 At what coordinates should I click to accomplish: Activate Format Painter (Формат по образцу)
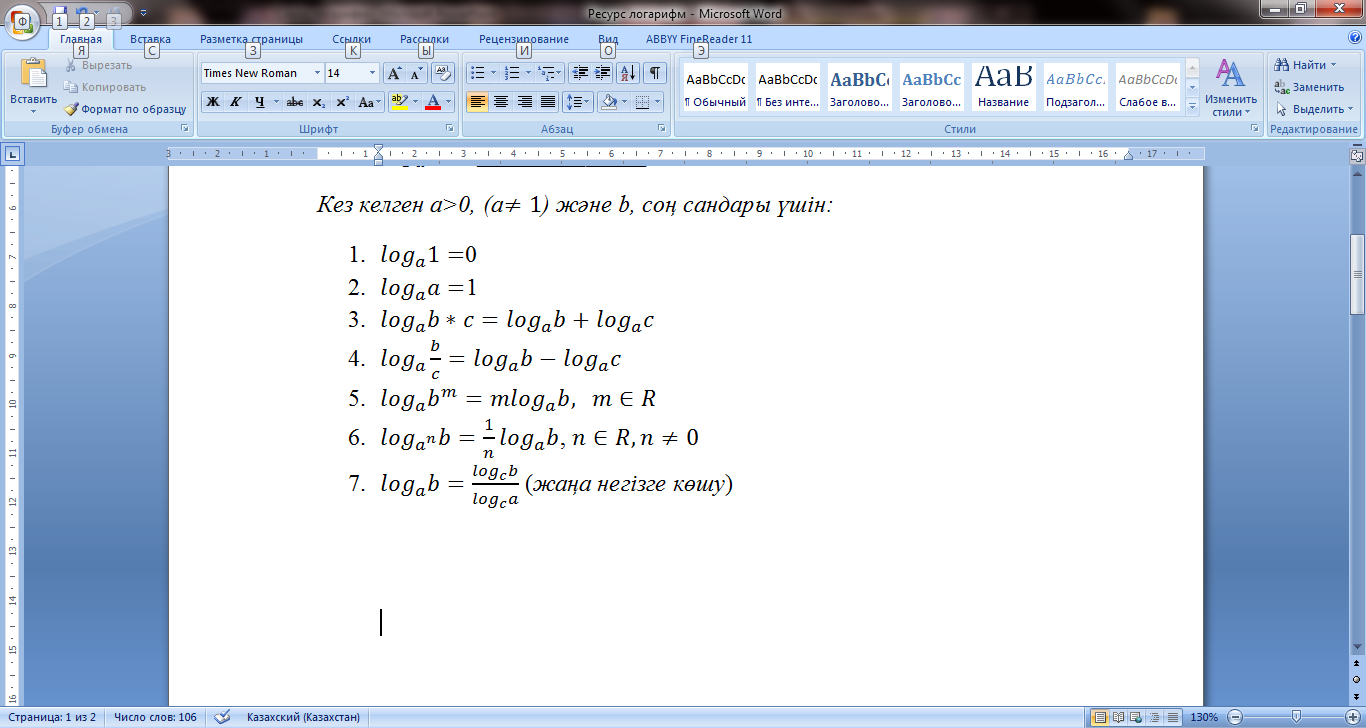pos(125,109)
